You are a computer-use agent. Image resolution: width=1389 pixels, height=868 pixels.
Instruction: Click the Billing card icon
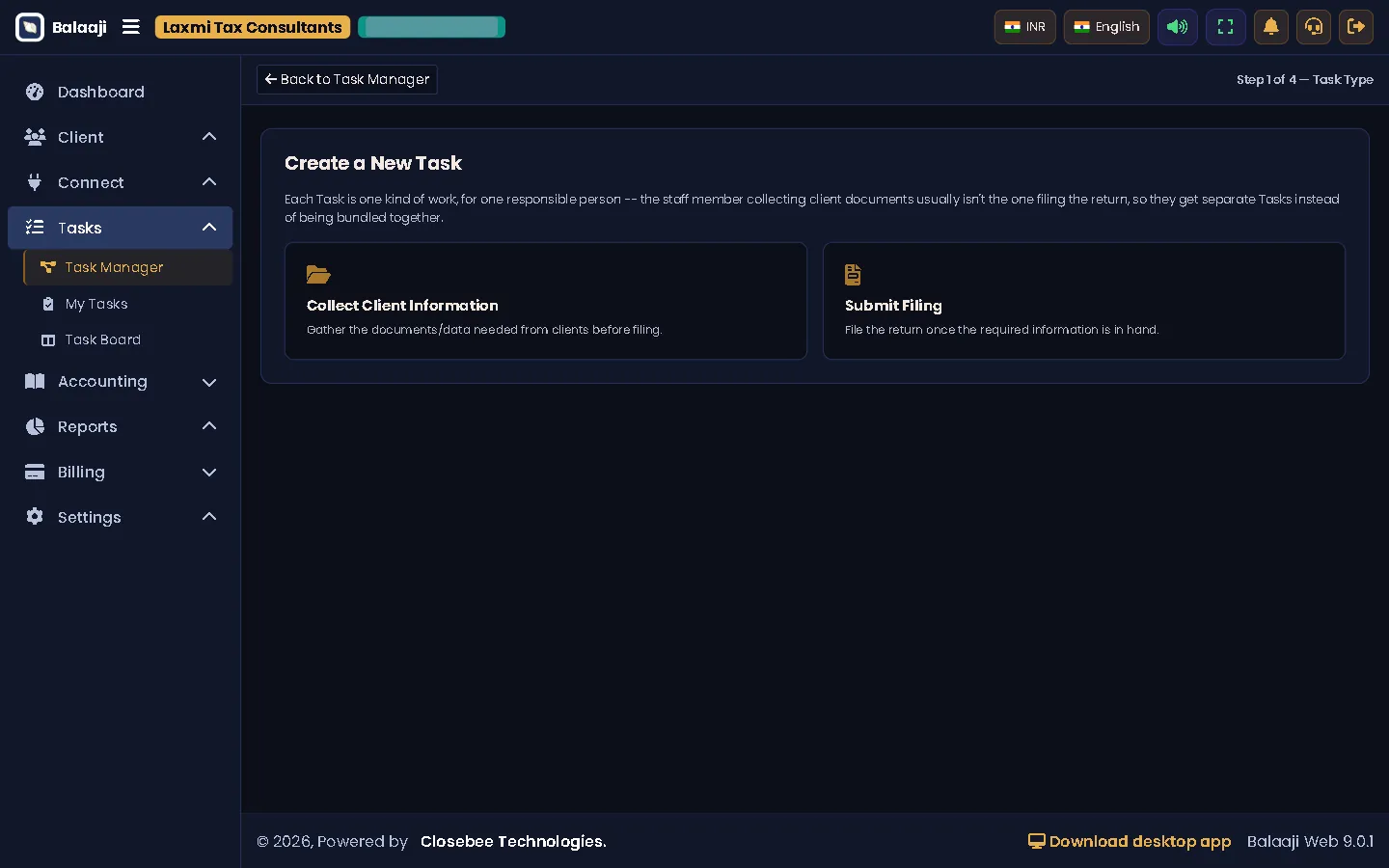[x=35, y=472]
